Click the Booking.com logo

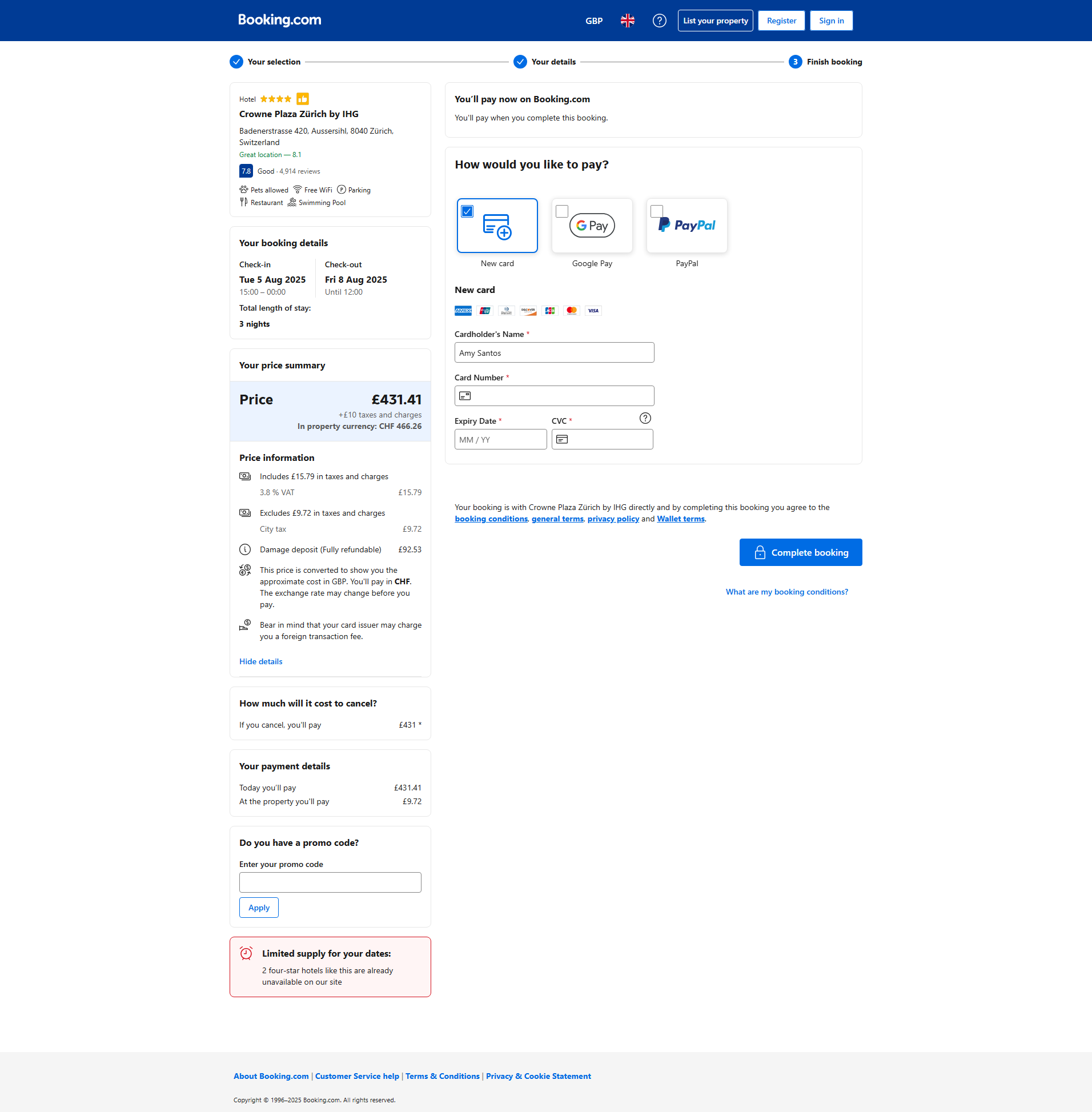280,20
